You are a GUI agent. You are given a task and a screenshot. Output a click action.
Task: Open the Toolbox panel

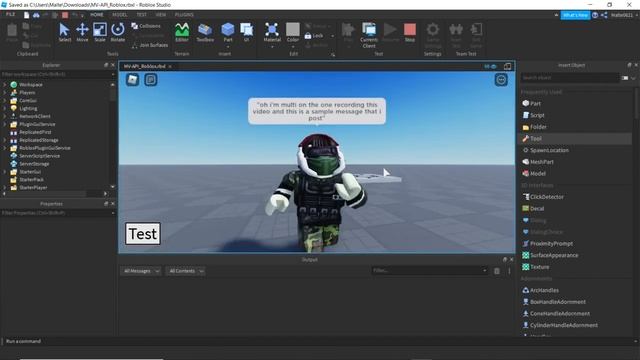(x=205, y=32)
